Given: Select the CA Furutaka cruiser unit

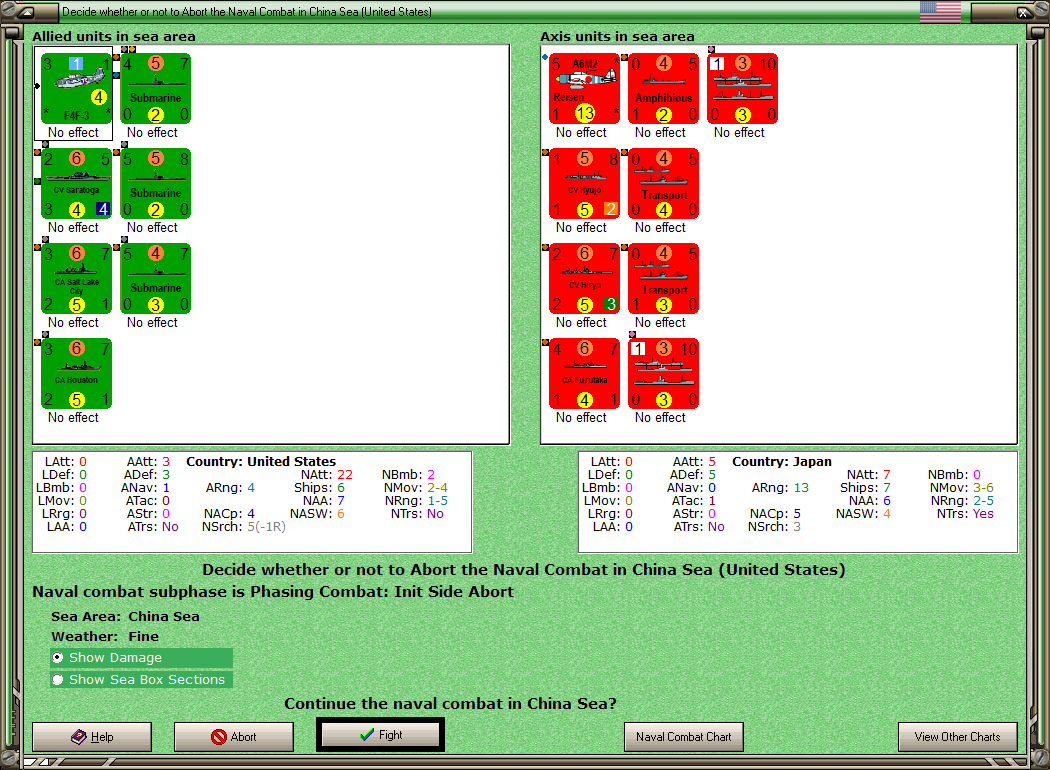Looking at the screenshot, I should [585, 374].
